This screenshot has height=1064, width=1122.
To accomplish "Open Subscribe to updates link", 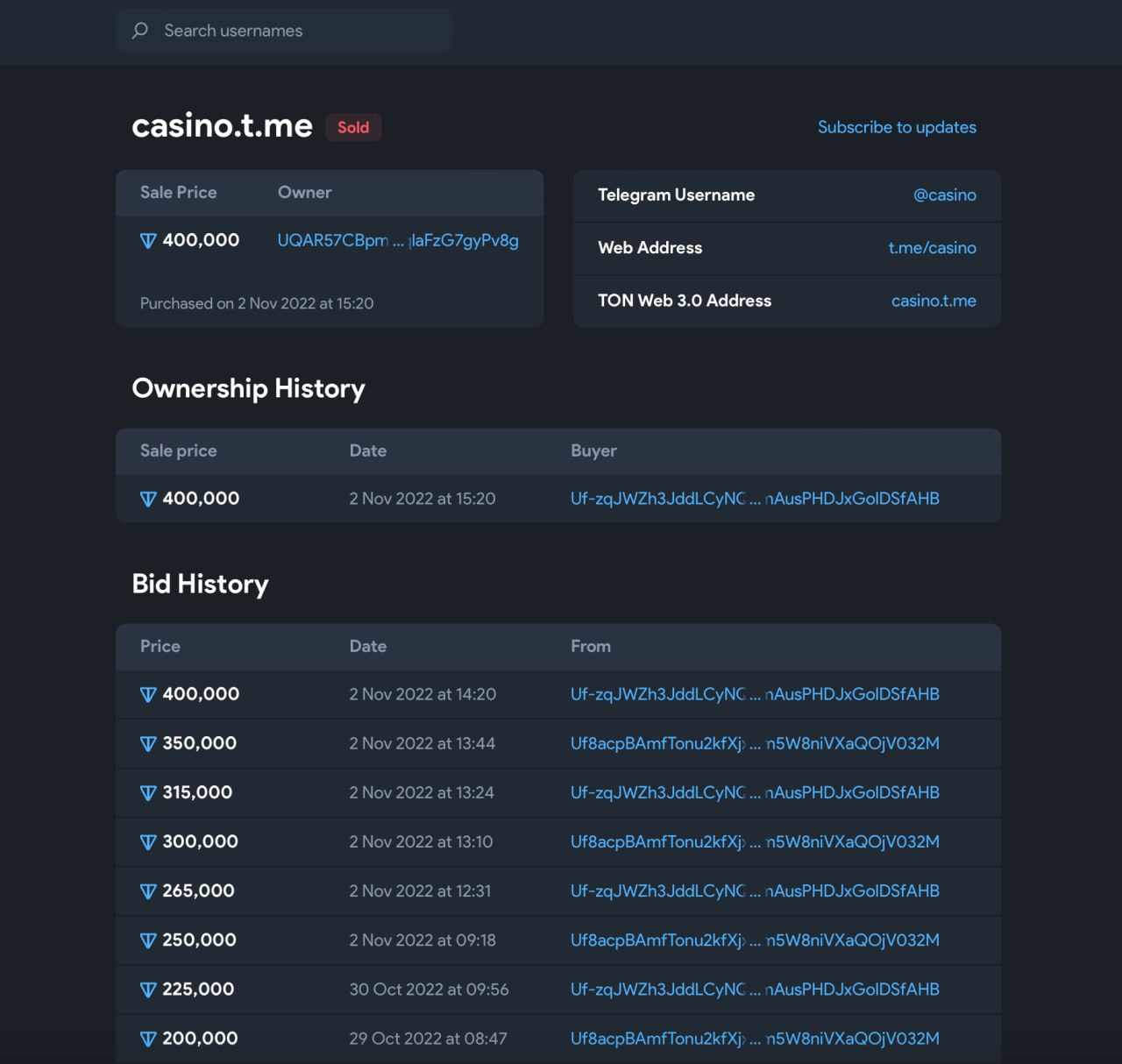I will tap(897, 127).
